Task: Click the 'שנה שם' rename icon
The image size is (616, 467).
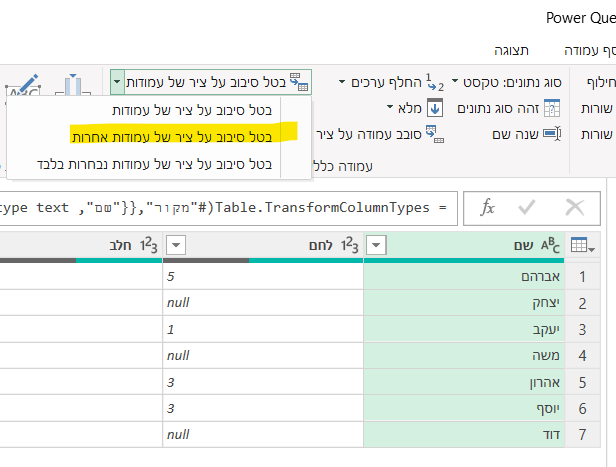Action: tap(552, 133)
